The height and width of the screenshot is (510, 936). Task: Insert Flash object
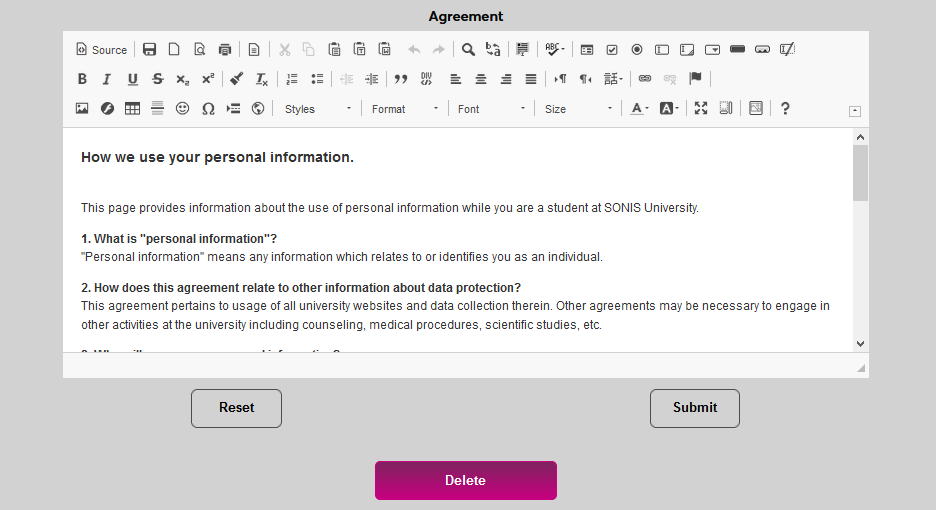107,109
